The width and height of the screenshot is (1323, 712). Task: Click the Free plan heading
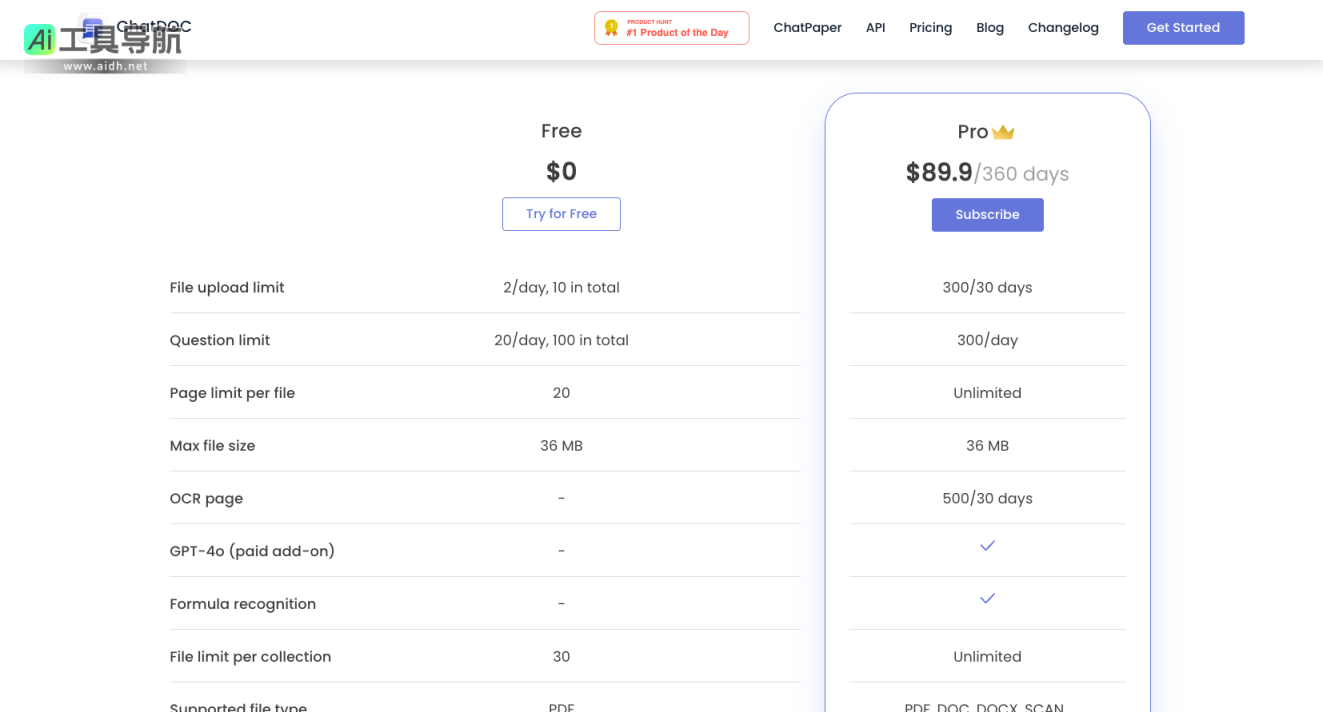561,131
